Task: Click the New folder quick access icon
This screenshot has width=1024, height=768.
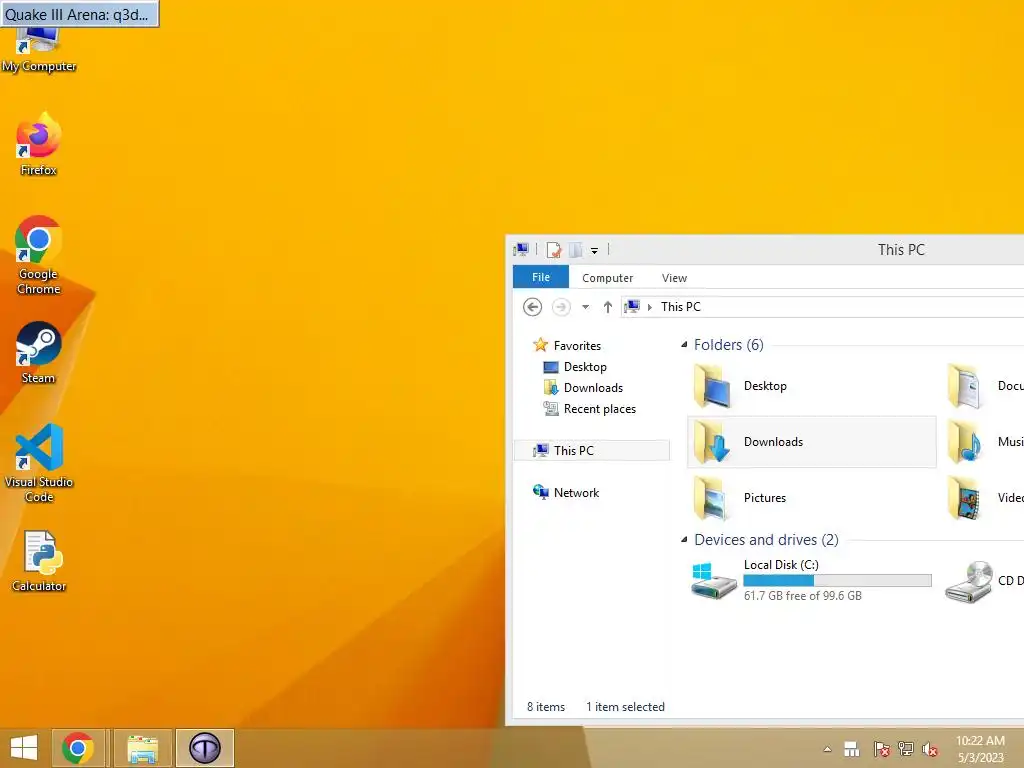Action: point(575,249)
